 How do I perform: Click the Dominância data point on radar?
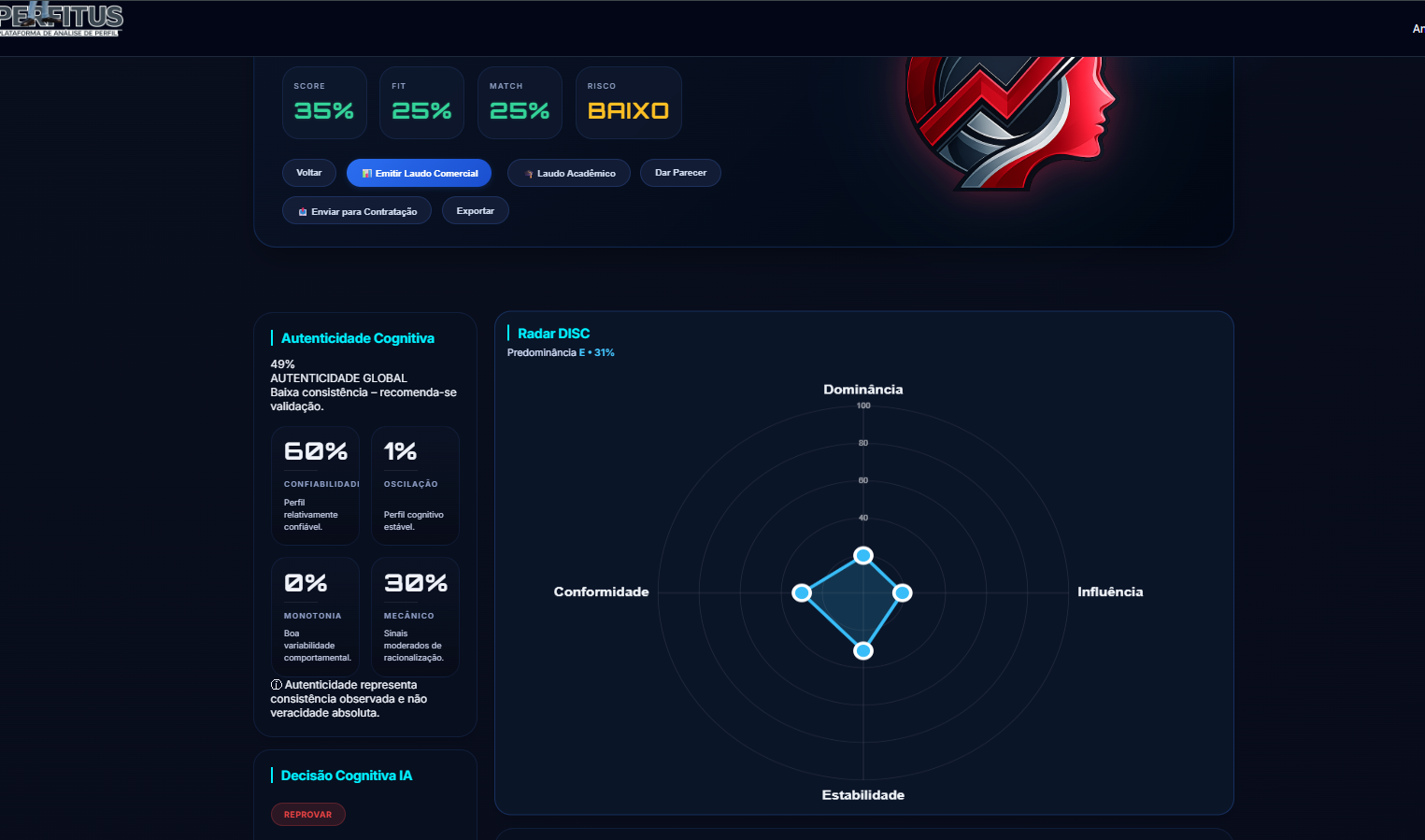(863, 556)
